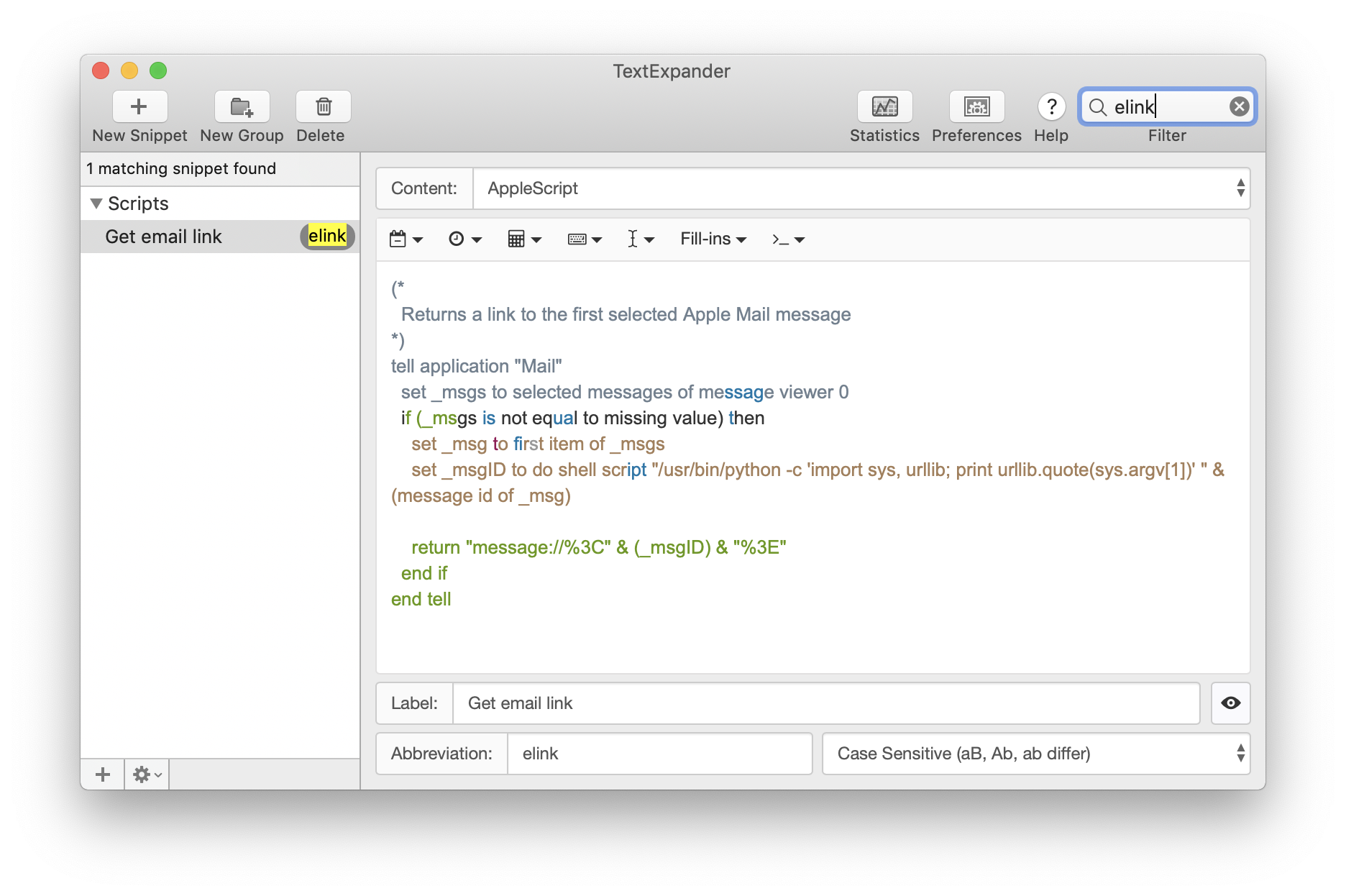Image resolution: width=1346 pixels, height=896 pixels.
Task: Open the time insertion clock menu
Action: (x=464, y=239)
